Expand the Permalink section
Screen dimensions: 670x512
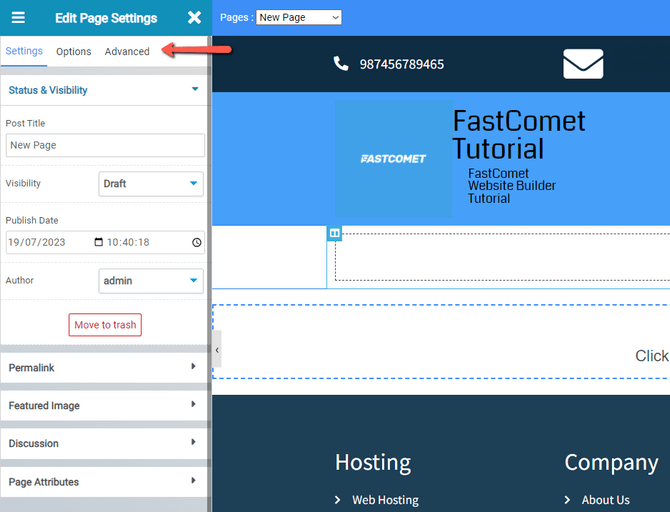[104, 368]
